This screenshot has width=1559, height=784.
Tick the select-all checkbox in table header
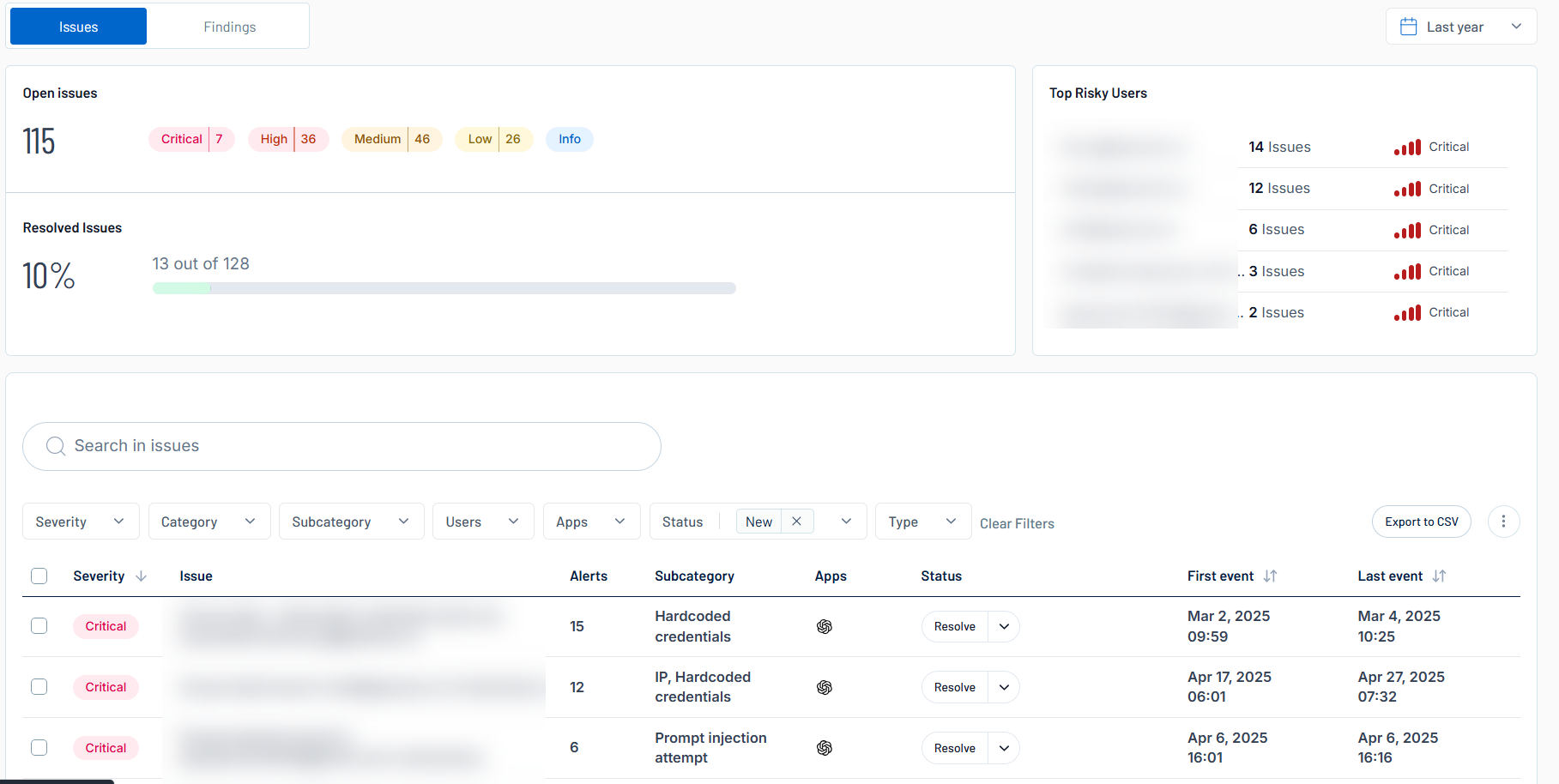click(x=39, y=576)
